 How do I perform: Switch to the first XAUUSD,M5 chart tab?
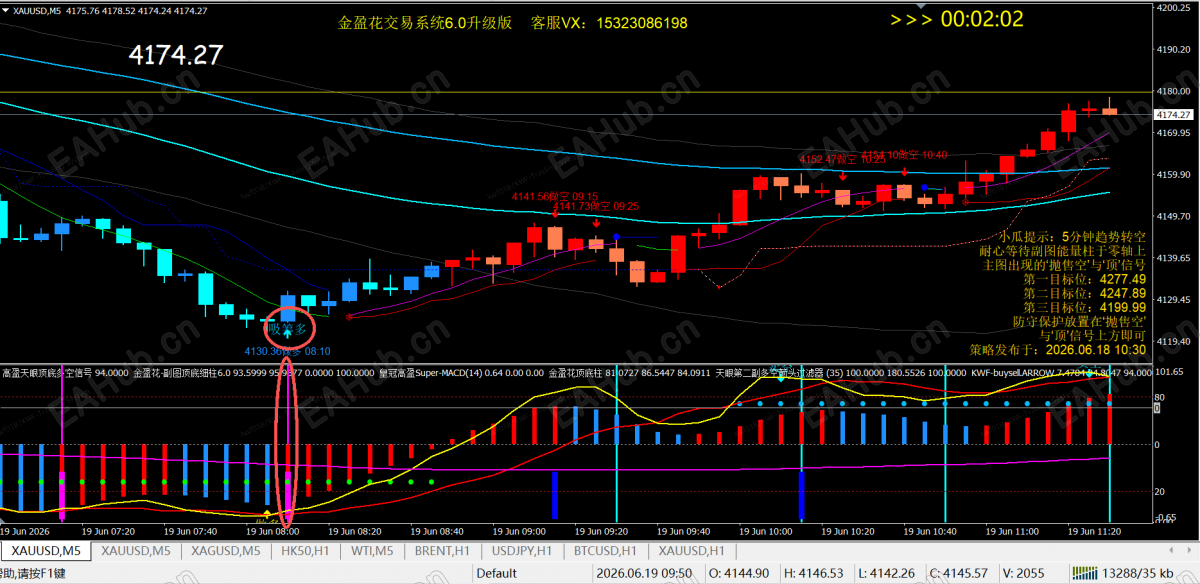point(45,551)
